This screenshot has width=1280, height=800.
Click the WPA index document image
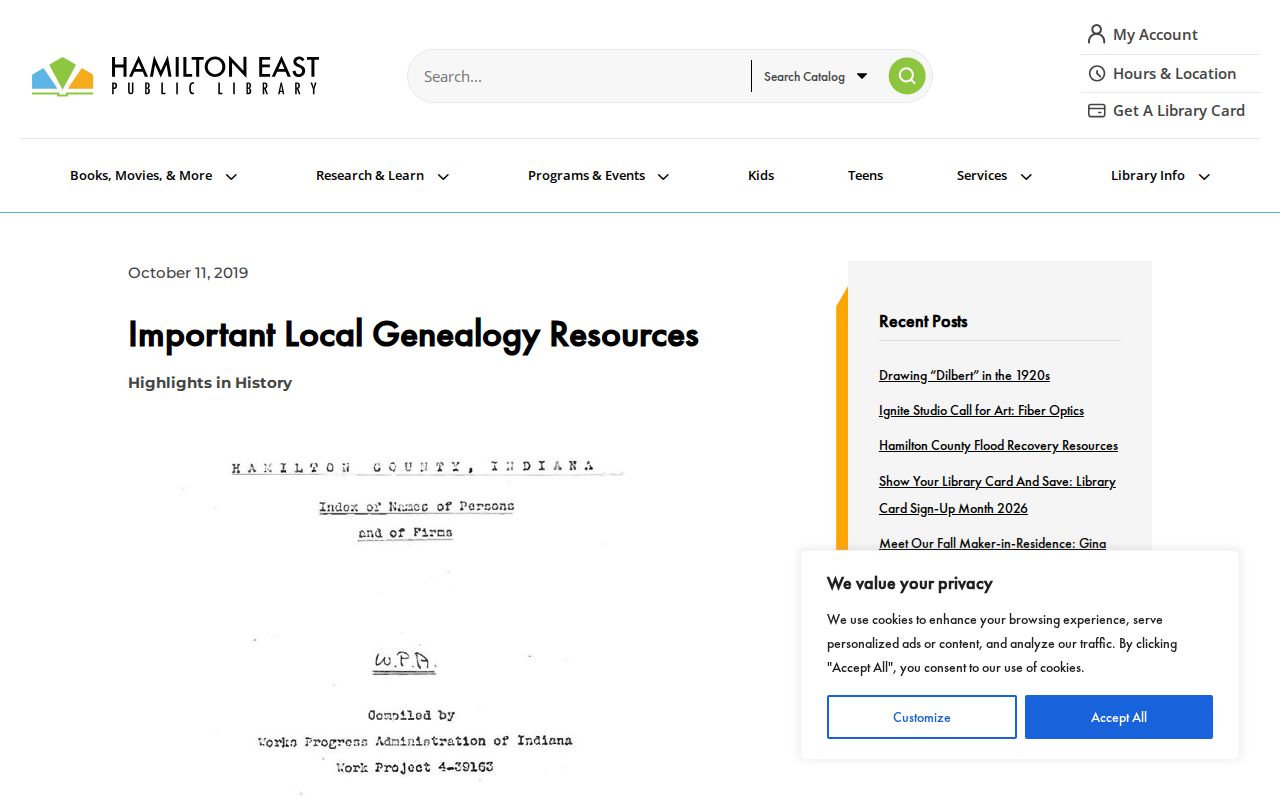415,615
